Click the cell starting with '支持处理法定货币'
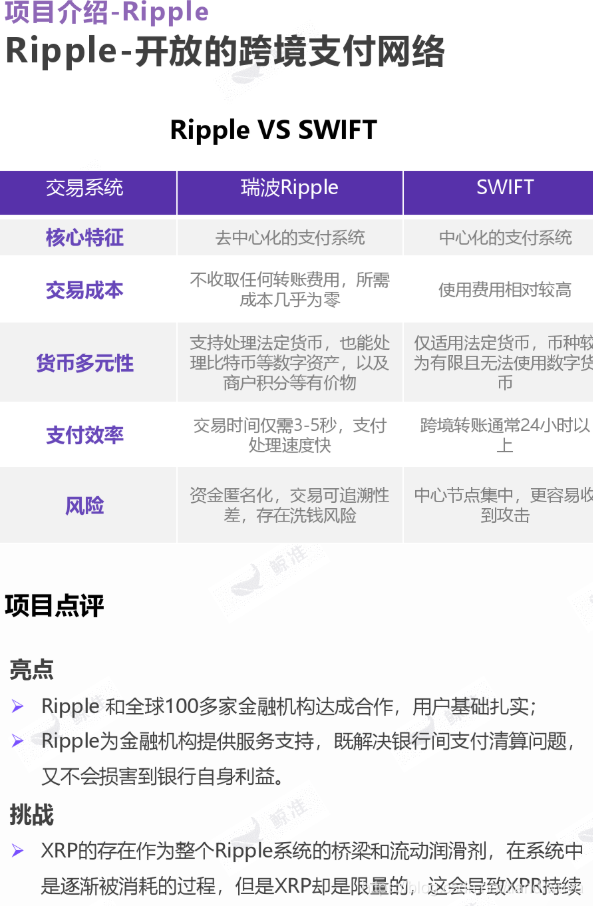This screenshot has width=593, height=906. coord(290,362)
